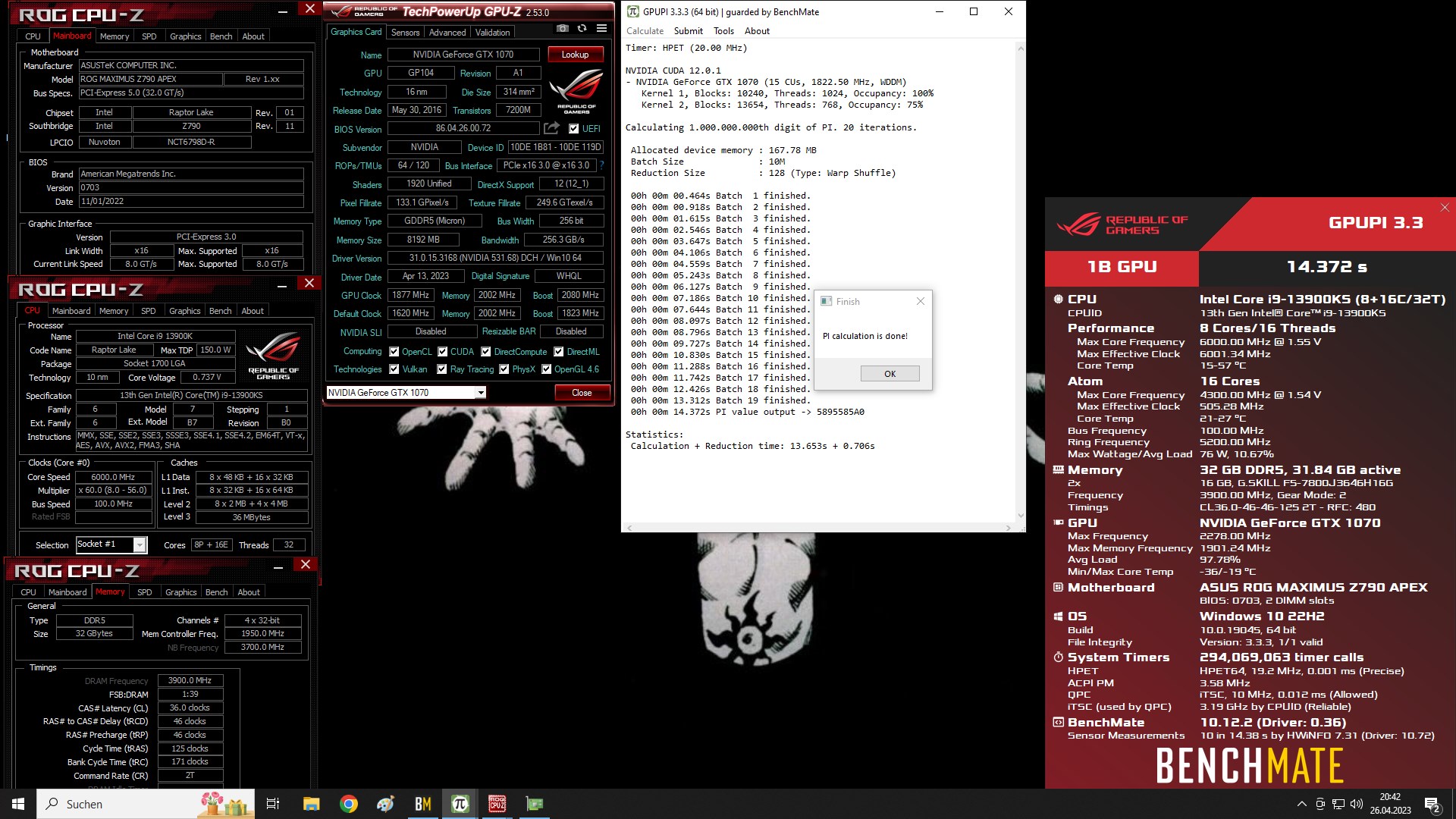Take a GPU-Z screenshot with the camera icon

coord(562,29)
